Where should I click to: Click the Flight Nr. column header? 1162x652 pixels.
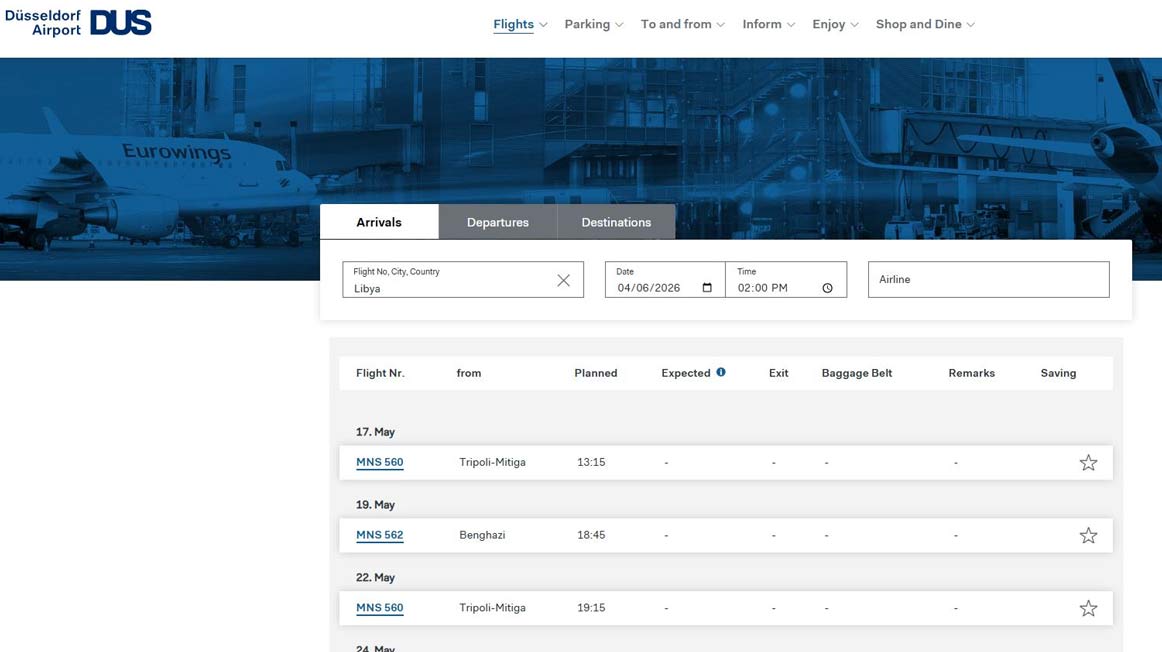coord(380,373)
